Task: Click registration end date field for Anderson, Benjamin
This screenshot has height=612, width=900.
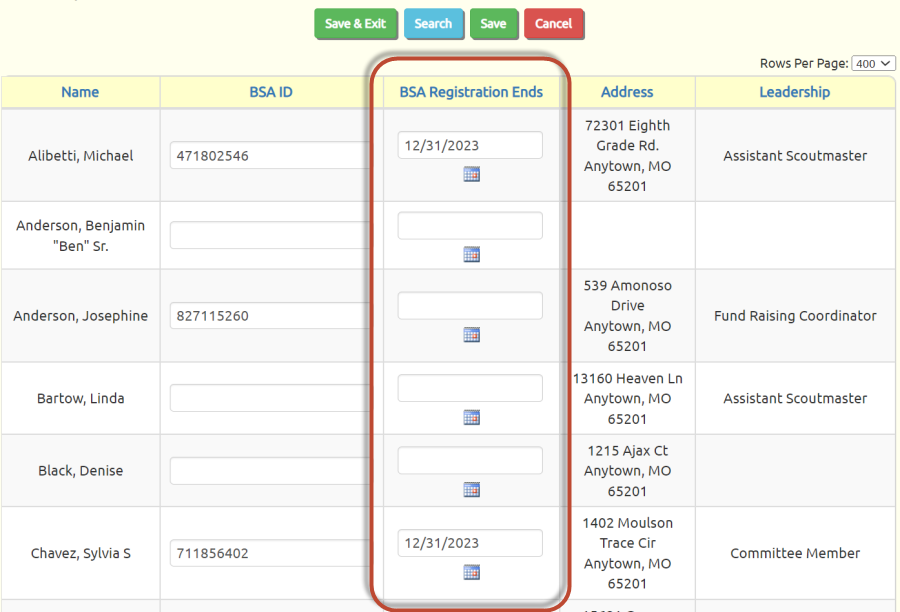Action: coord(470,226)
